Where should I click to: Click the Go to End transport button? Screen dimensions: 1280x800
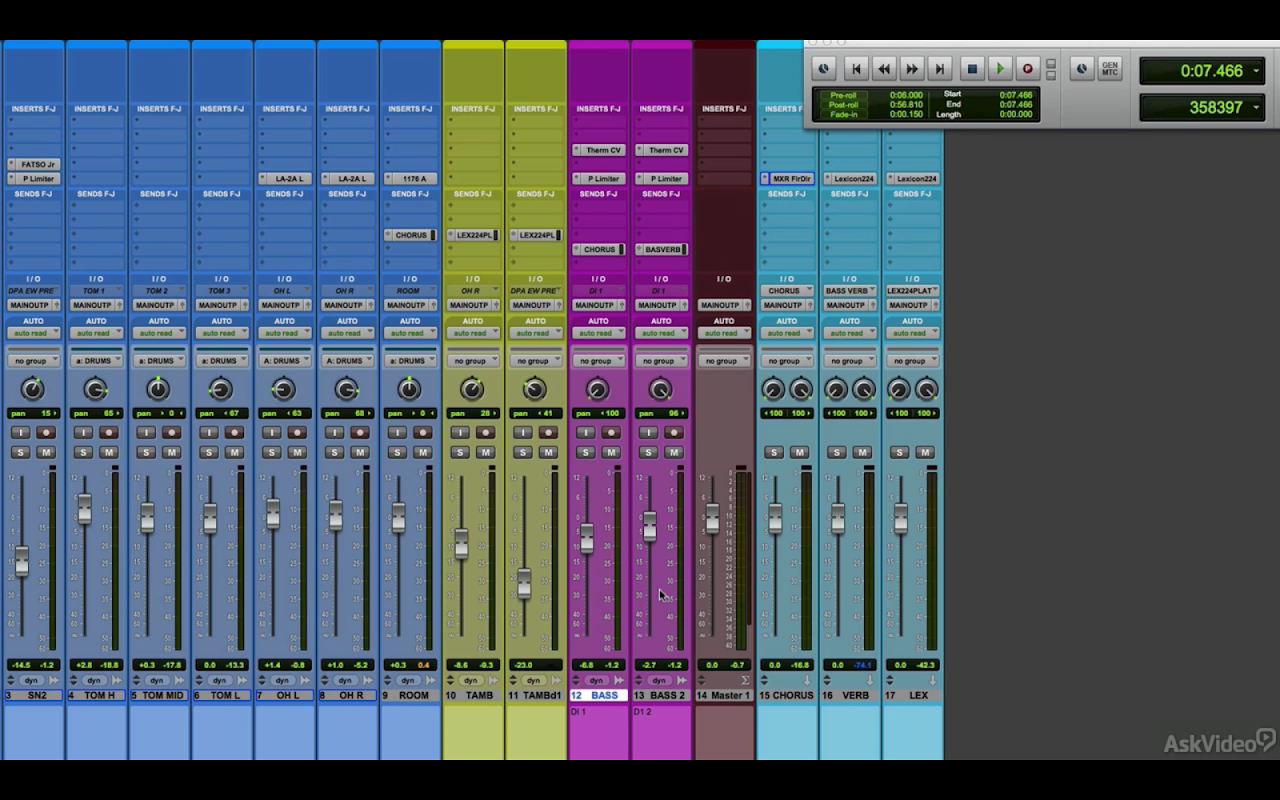939,69
